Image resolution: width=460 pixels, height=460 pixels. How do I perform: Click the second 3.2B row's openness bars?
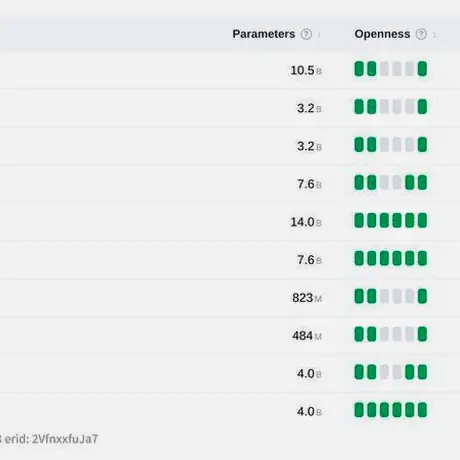pyautogui.click(x=391, y=145)
